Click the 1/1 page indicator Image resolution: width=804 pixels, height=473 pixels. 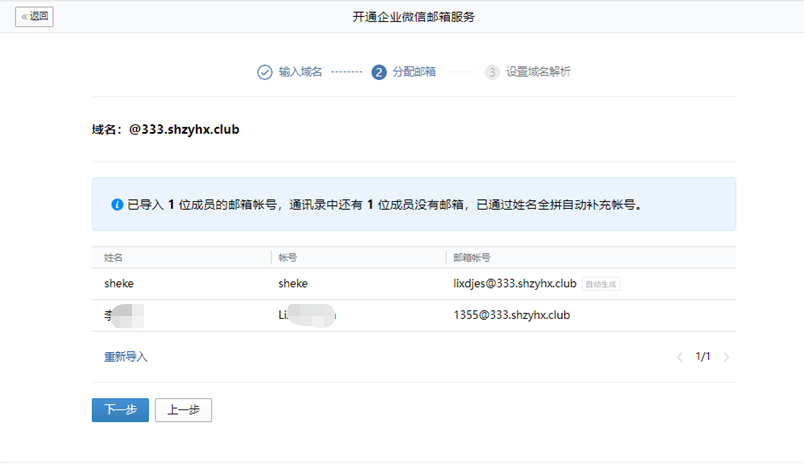[x=703, y=357]
